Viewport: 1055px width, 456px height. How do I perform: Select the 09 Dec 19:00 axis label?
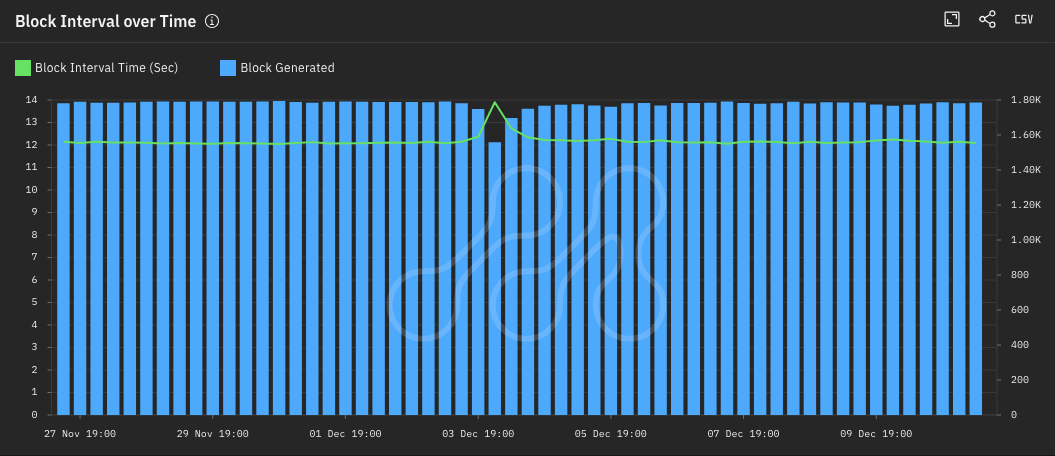[875, 434]
